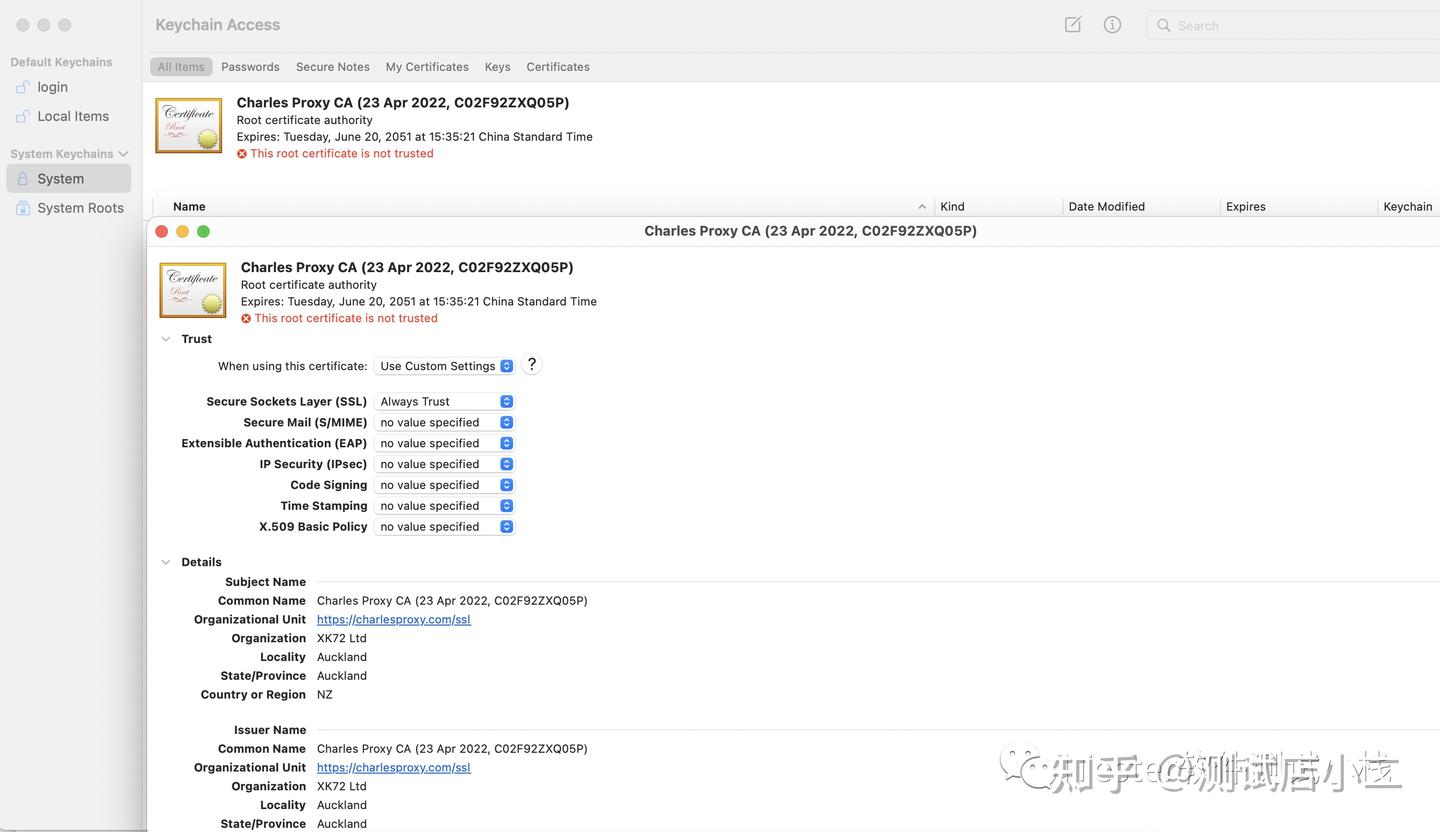
Task: Open Subject Name charlesproxy.com/ssl link
Action: tap(394, 620)
